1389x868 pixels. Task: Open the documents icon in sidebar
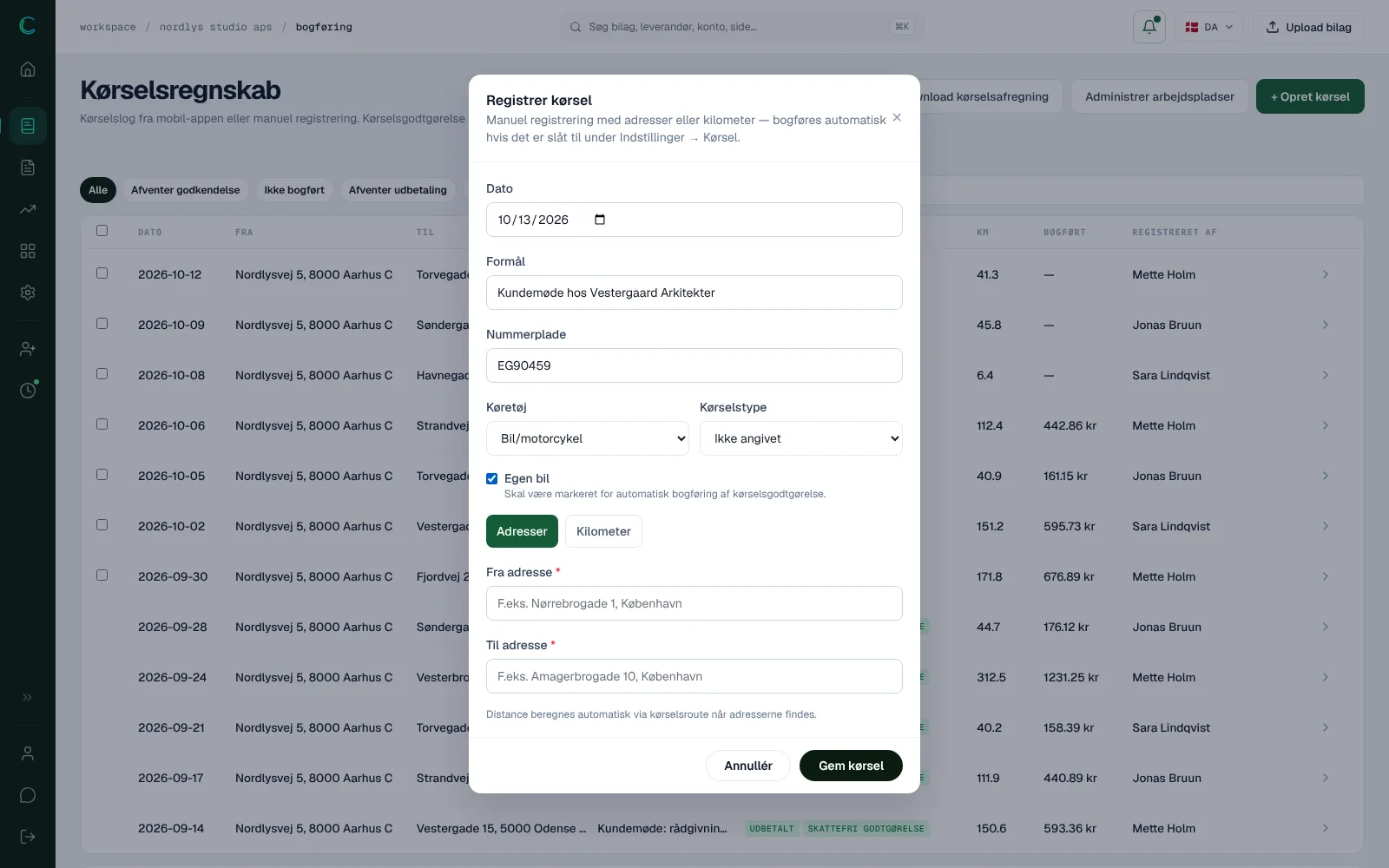28,168
